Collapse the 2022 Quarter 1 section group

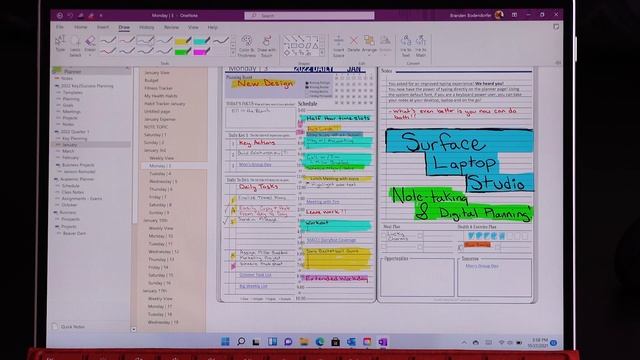[x=57, y=132]
